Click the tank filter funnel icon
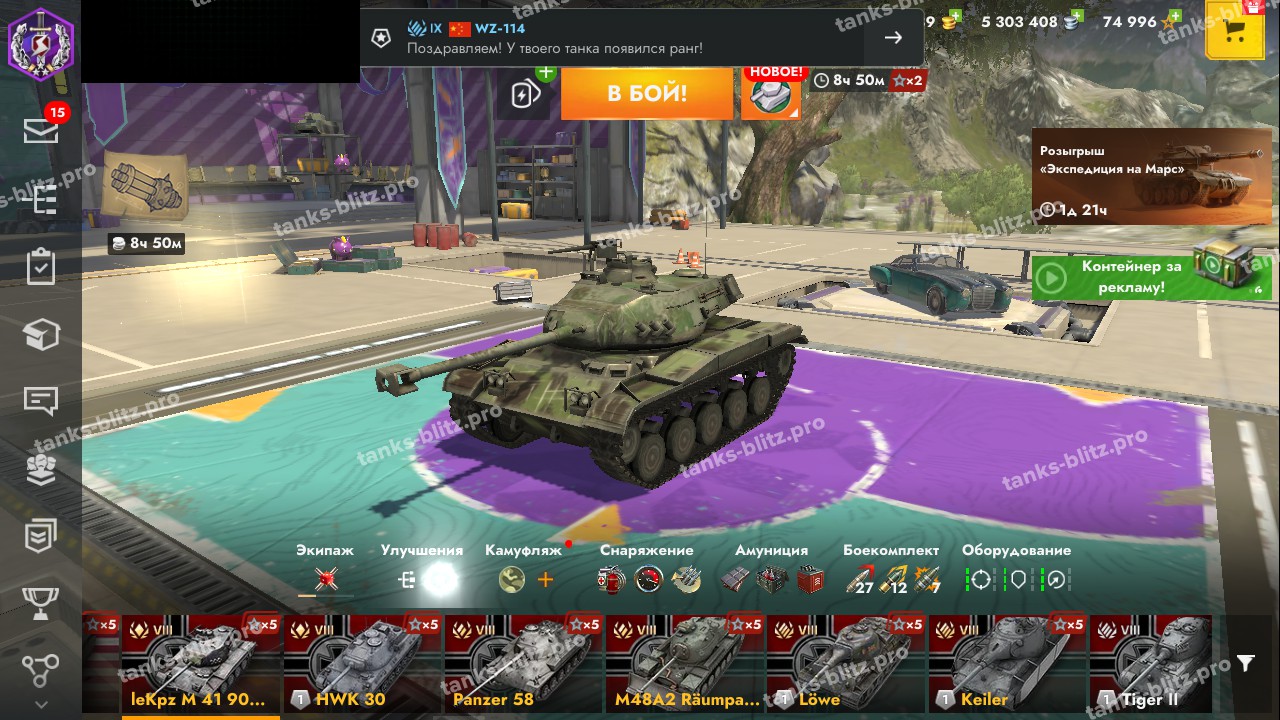This screenshot has width=1280, height=720. 1245,663
